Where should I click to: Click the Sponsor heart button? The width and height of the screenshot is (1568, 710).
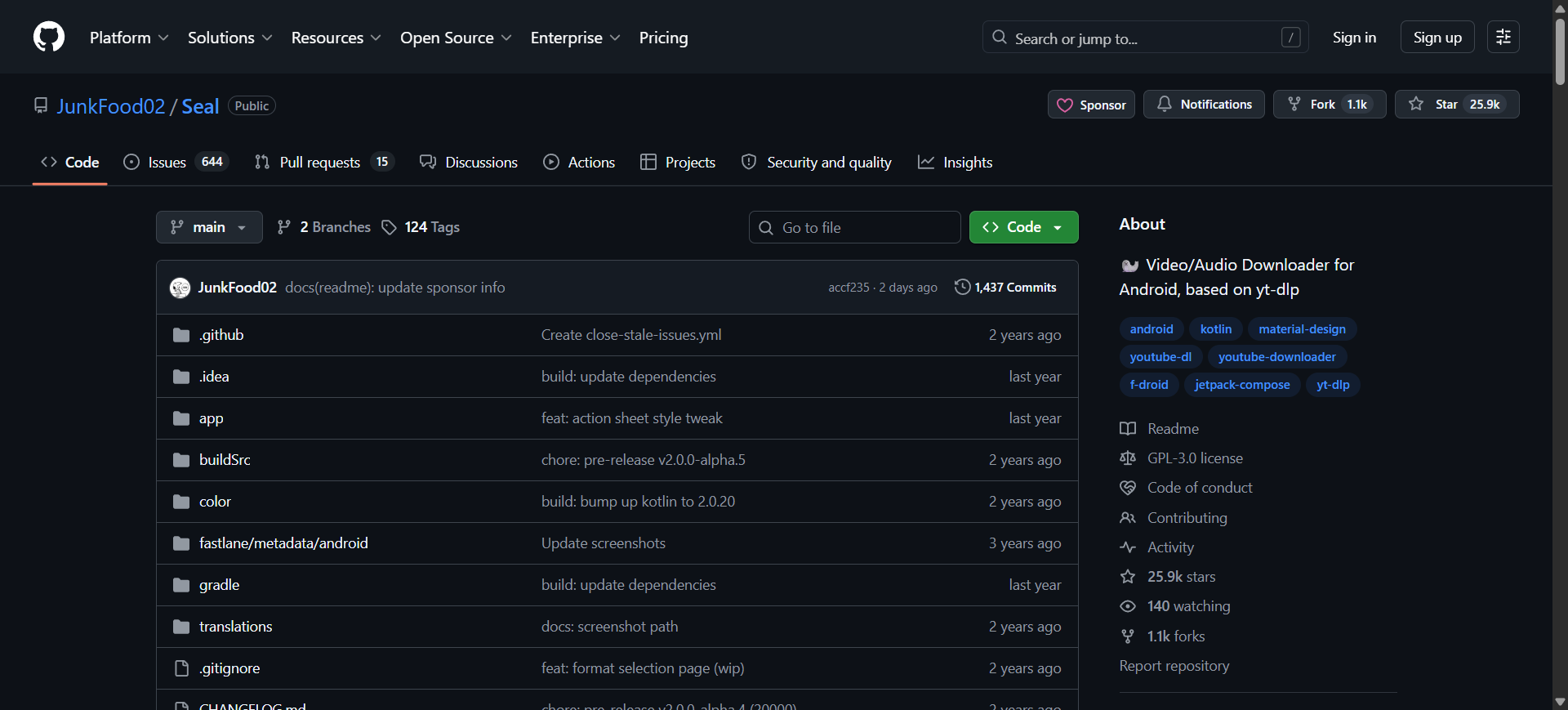click(1091, 105)
